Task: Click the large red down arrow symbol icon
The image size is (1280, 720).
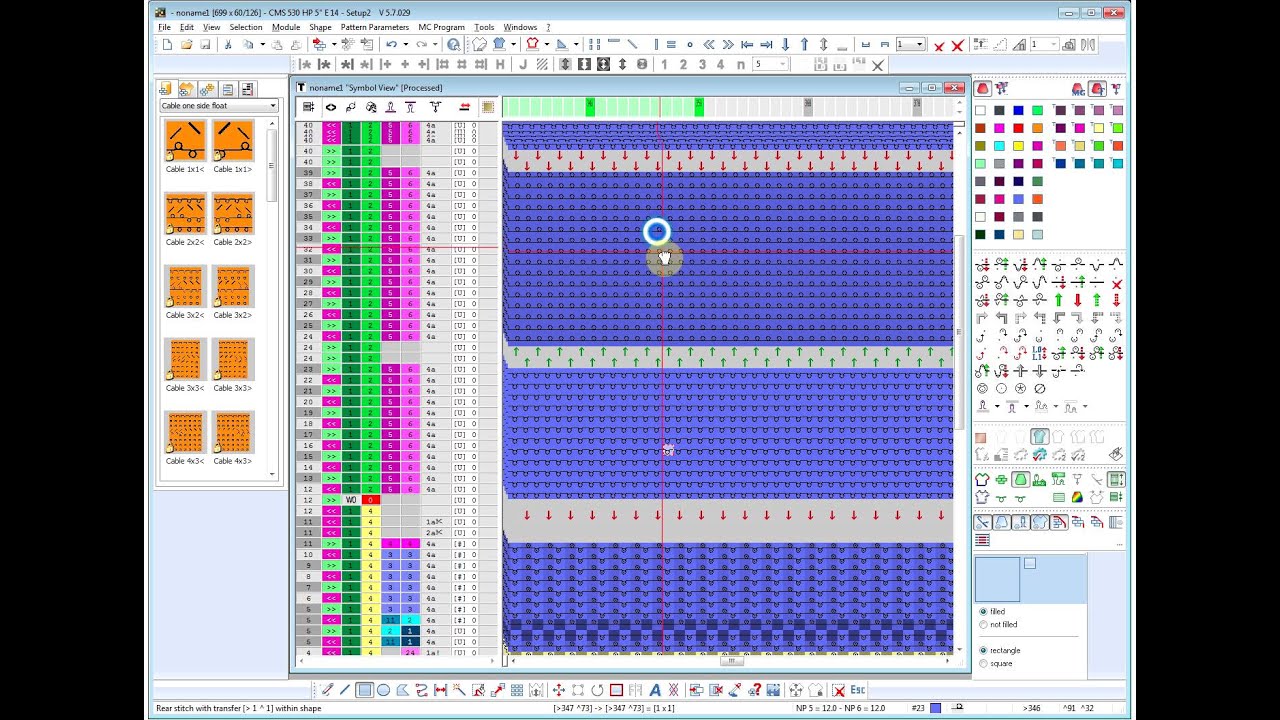Action: tap(1078, 300)
